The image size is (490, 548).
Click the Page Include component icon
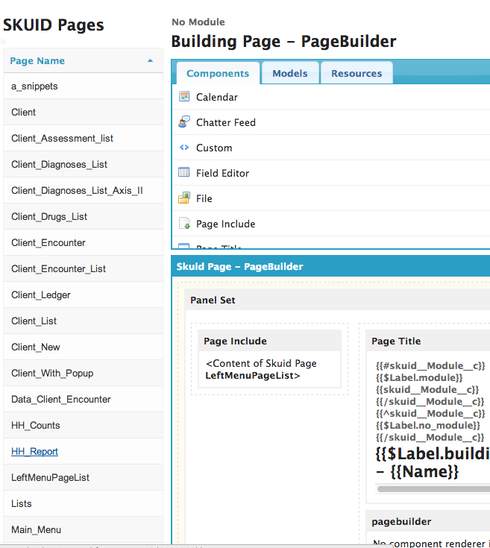click(x=184, y=223)
